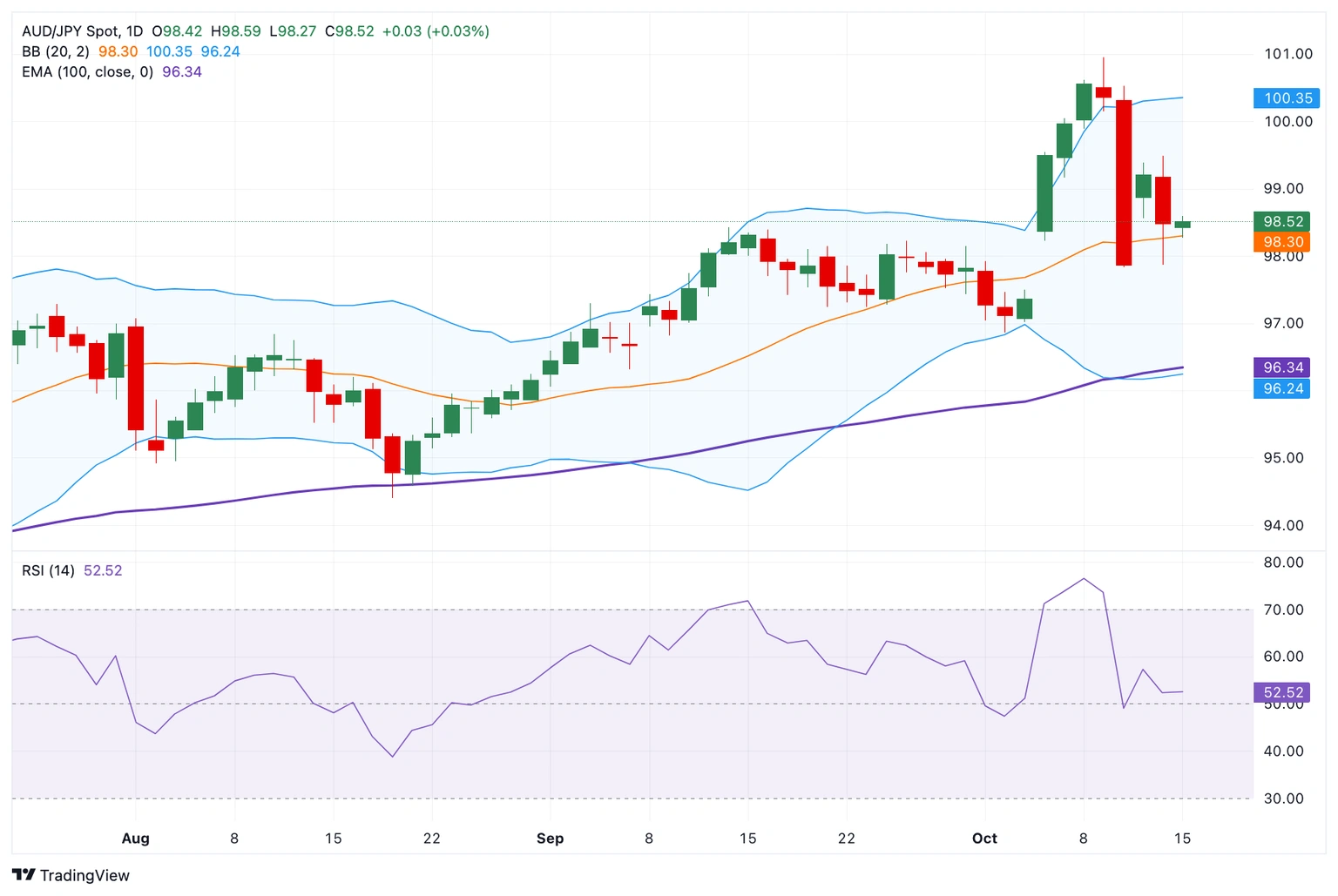Select the EMA (100, close, 0) legend
Screen dimensions: 1338x896
click(87, 72)
